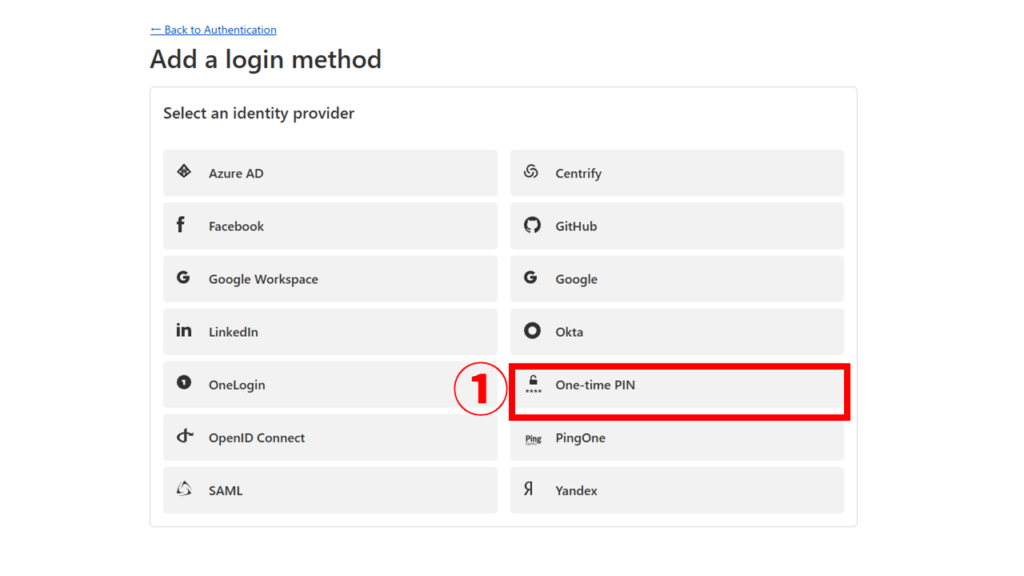Click the Google Workspace G icon
Viewport: 1024px width, 576px height.
click(183, 278)
